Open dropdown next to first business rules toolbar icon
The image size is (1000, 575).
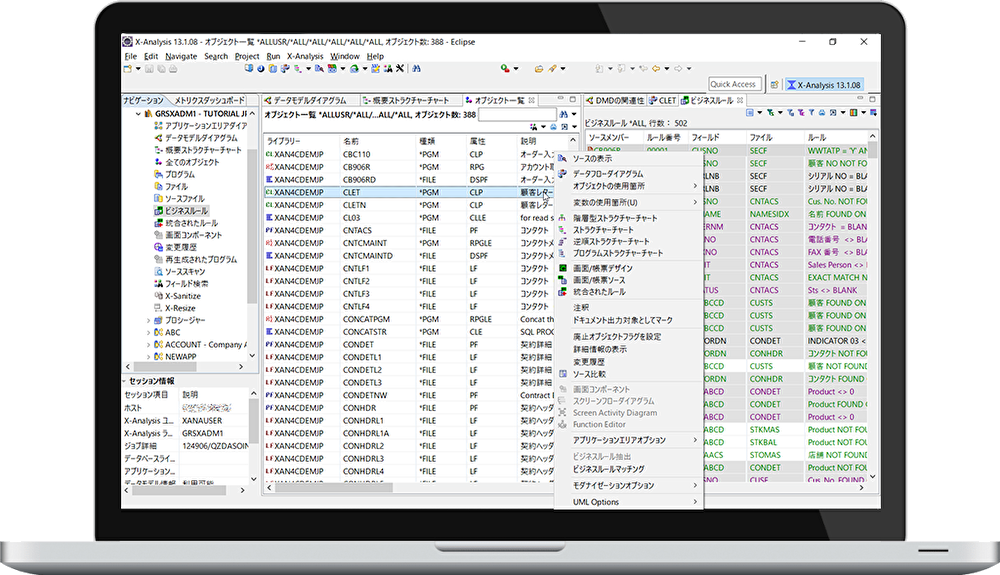[760, 113]
